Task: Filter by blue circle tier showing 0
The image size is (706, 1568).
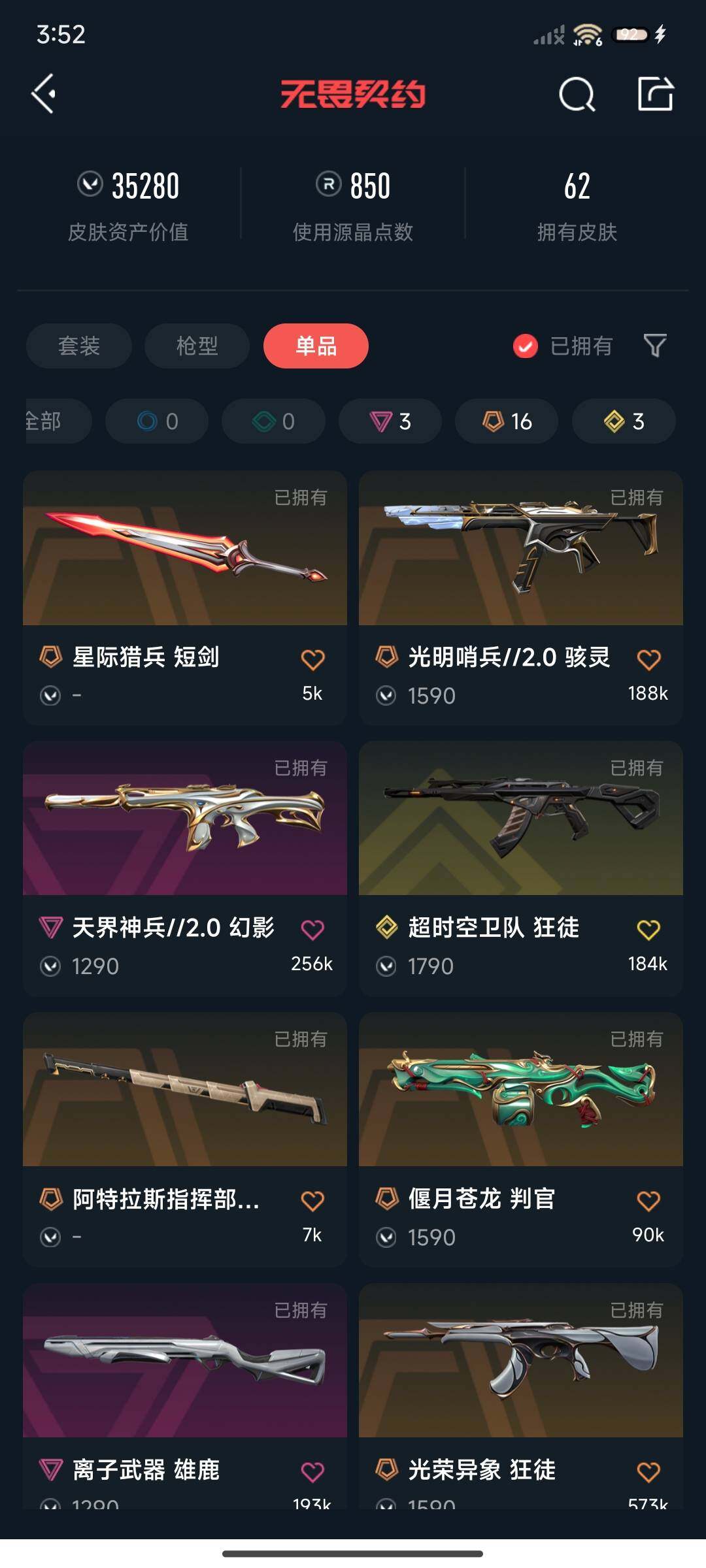Action: click(x=157, y=421)
